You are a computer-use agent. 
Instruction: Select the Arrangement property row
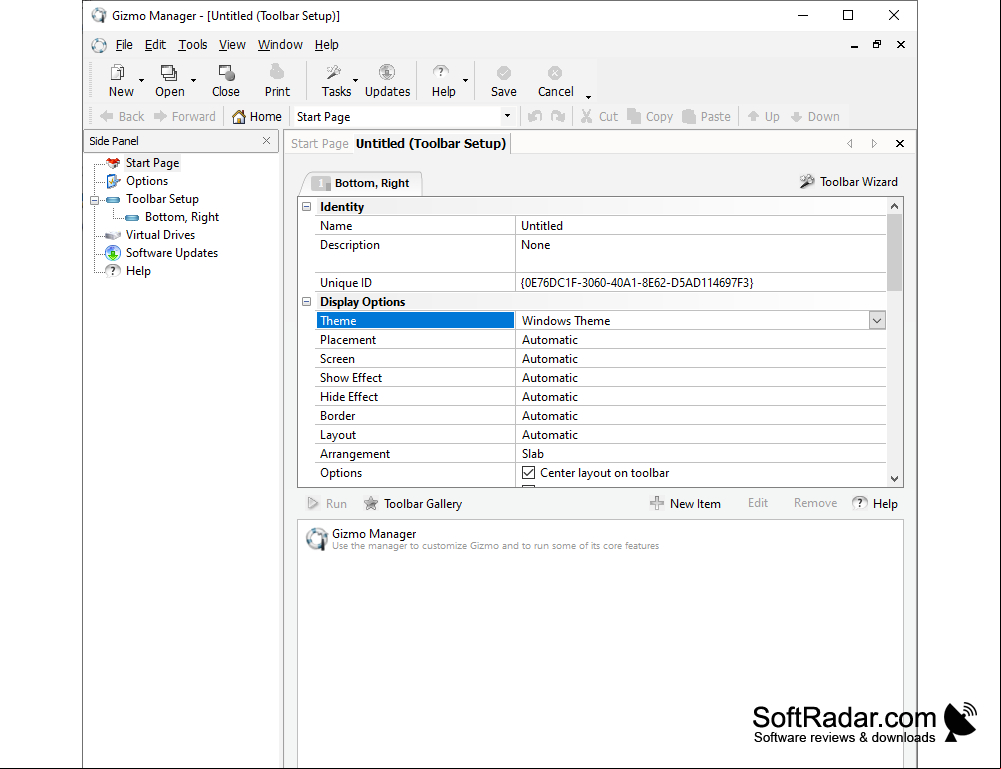pyautogui.click(x=601, y=454)
